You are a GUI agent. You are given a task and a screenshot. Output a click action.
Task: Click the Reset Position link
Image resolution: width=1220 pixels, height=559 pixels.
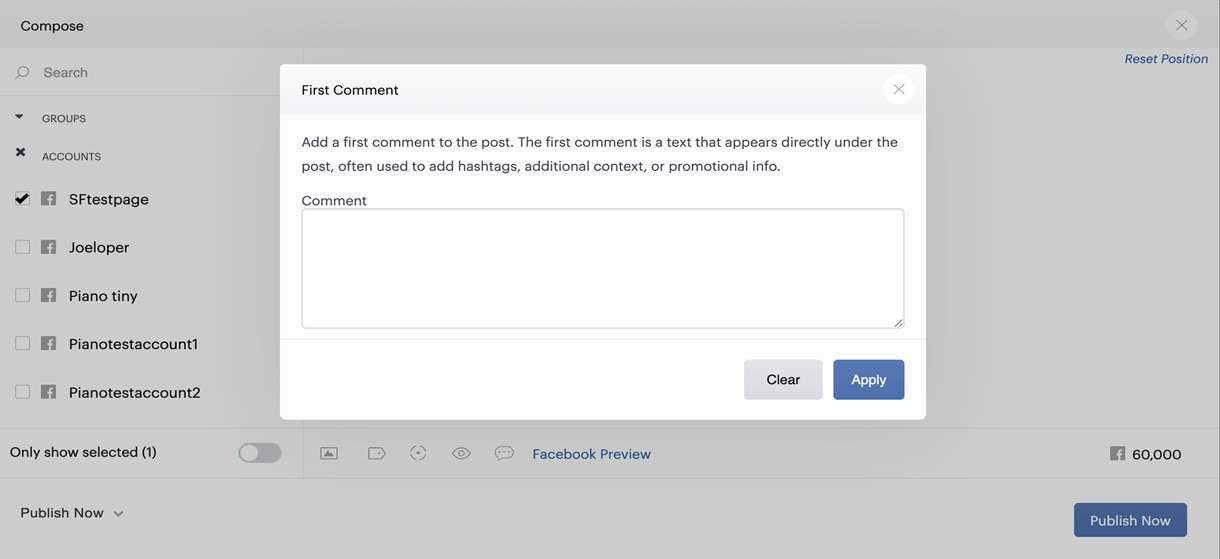[1166, 59]
